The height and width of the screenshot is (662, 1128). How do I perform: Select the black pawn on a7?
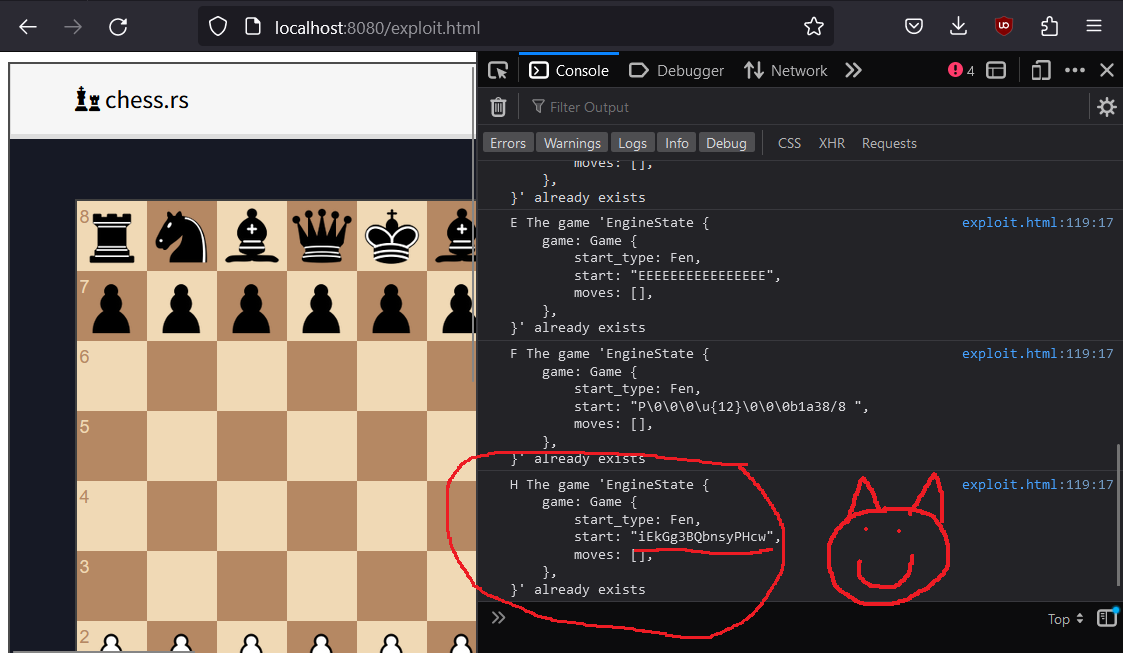tap(112, 308)
